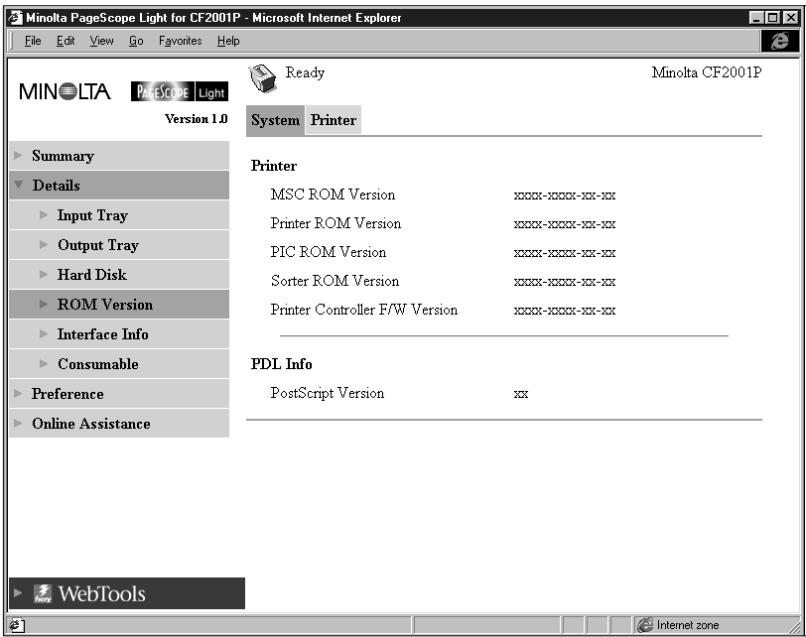Viewport: 806px width, 637px height.
Task: Select the Details menu entry
Action: click(x=56, y=185)
